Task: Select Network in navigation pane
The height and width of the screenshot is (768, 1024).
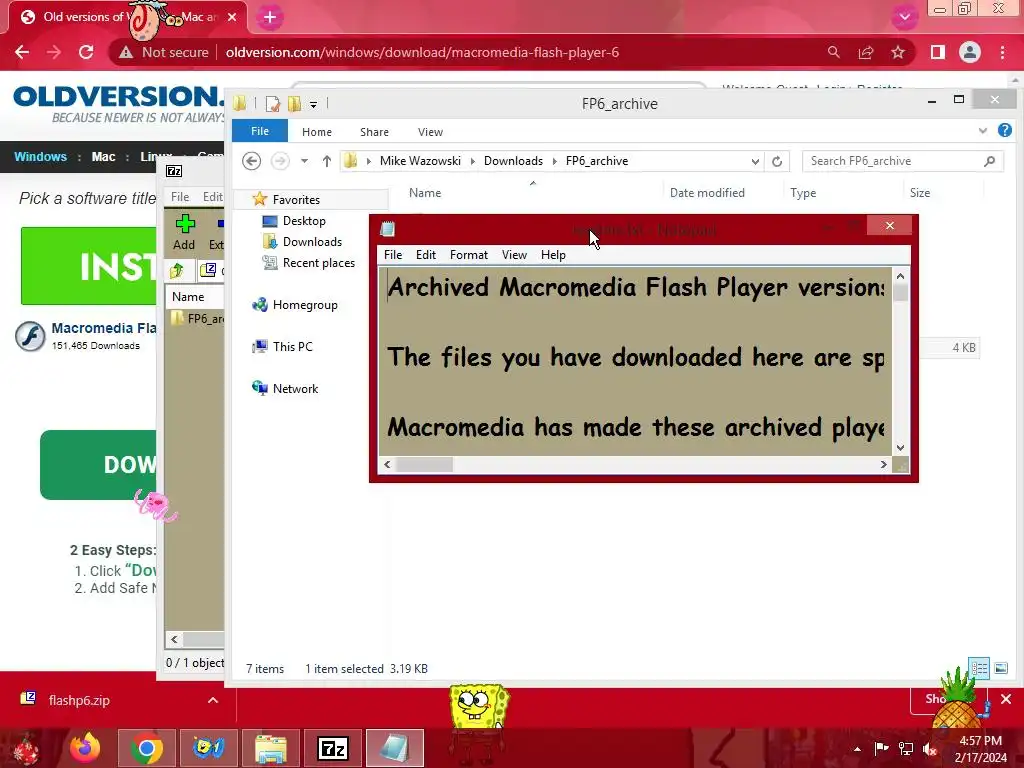Action: coord(295,389)
